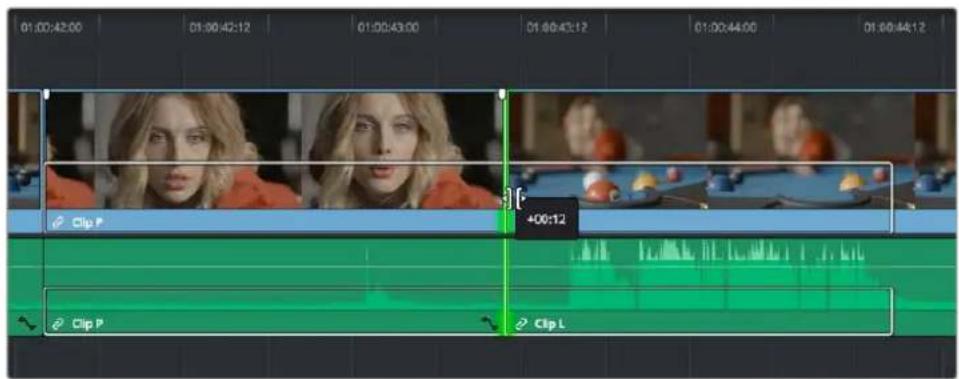
Task: Click the 01:00:44:00 ruler timecode
Action: coord(726,28)
